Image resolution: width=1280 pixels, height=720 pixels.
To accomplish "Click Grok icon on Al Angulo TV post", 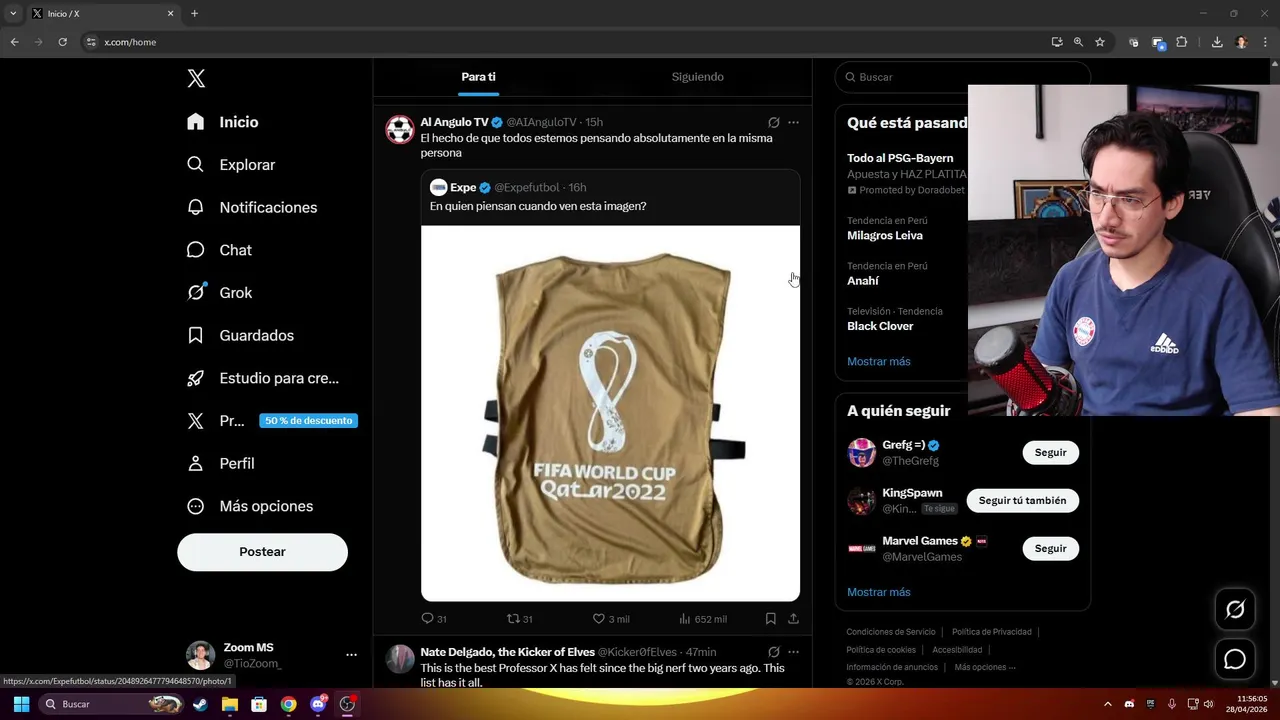I will [773, 122].
